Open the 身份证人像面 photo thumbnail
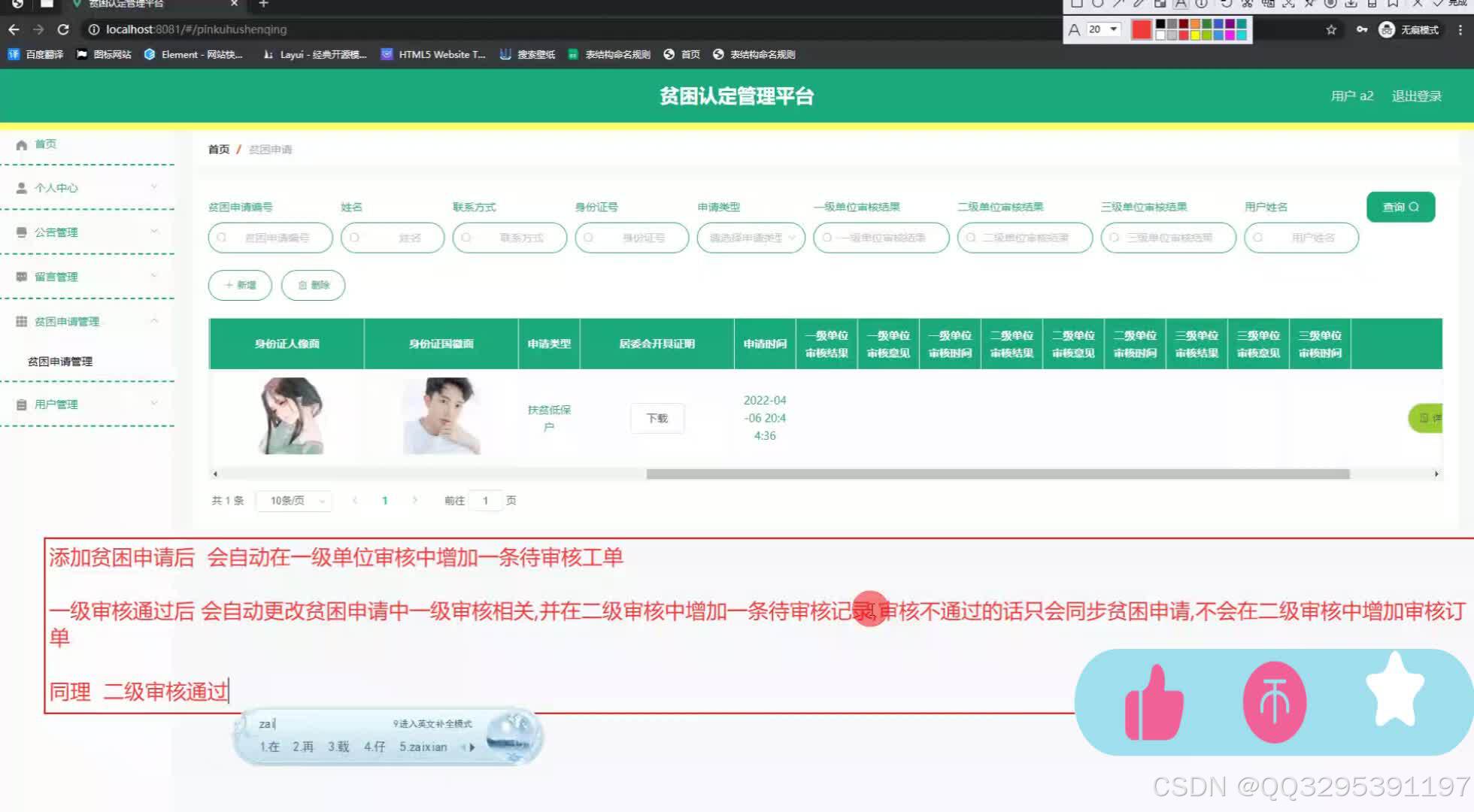This screenshot has width=1474, height=812. [x=291, y=416]
